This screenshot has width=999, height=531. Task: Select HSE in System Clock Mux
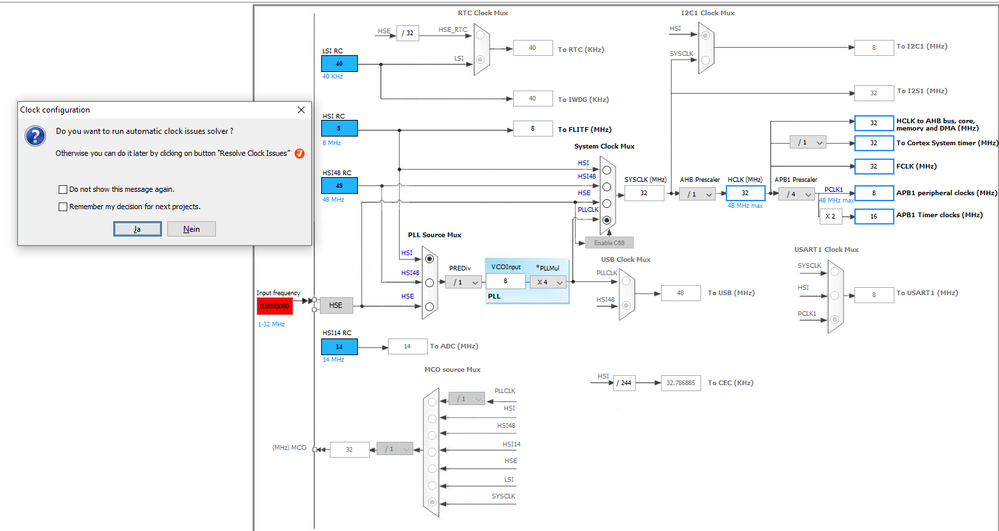607,203
